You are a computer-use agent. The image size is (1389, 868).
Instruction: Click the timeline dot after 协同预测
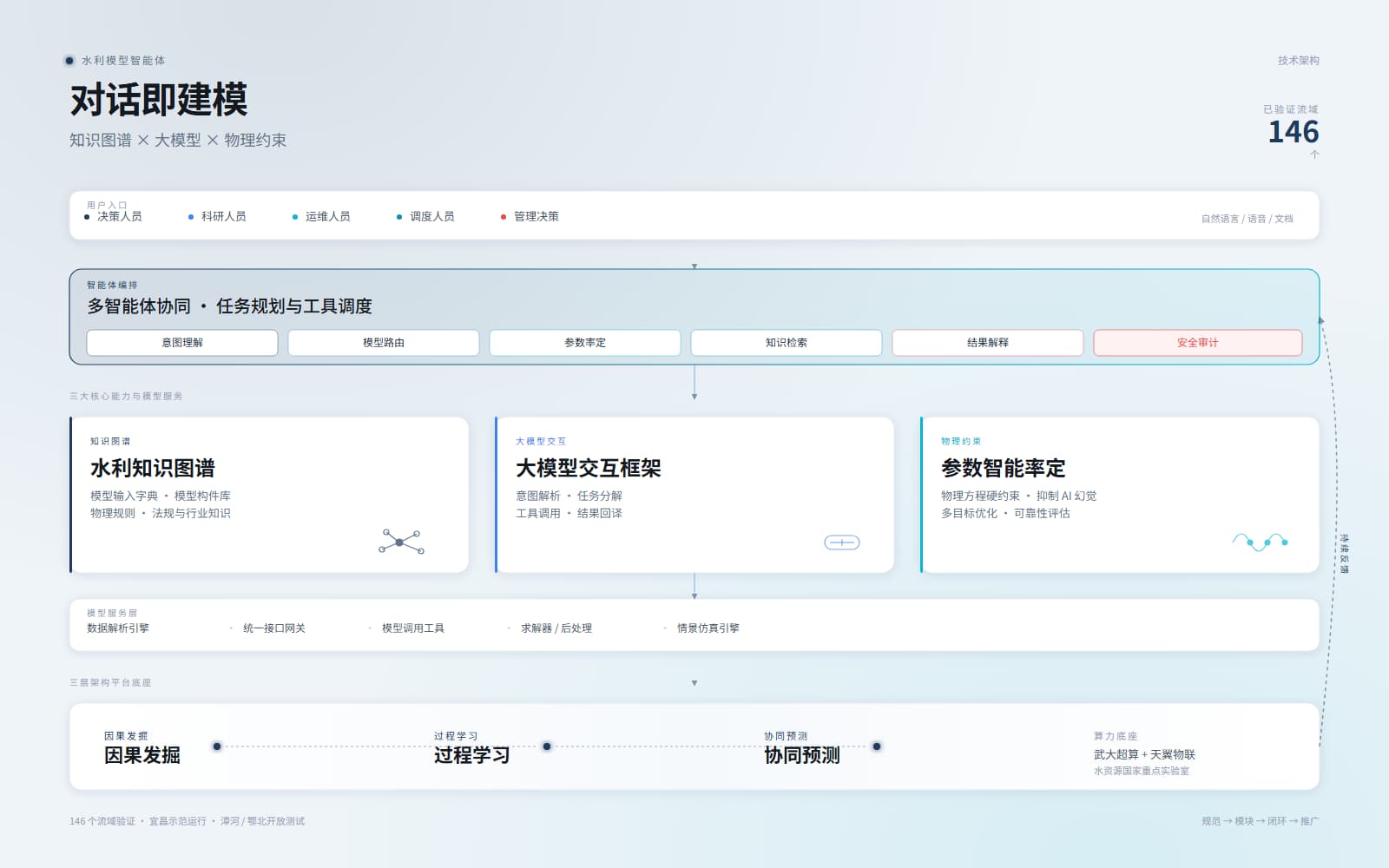[x=877, y=746]
